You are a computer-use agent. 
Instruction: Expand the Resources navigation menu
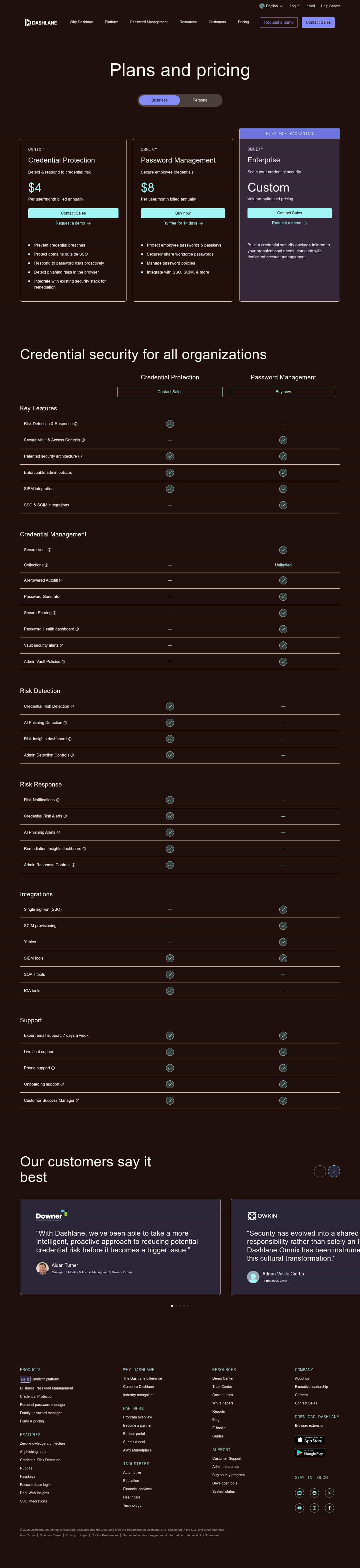click(x=188, y=22)
